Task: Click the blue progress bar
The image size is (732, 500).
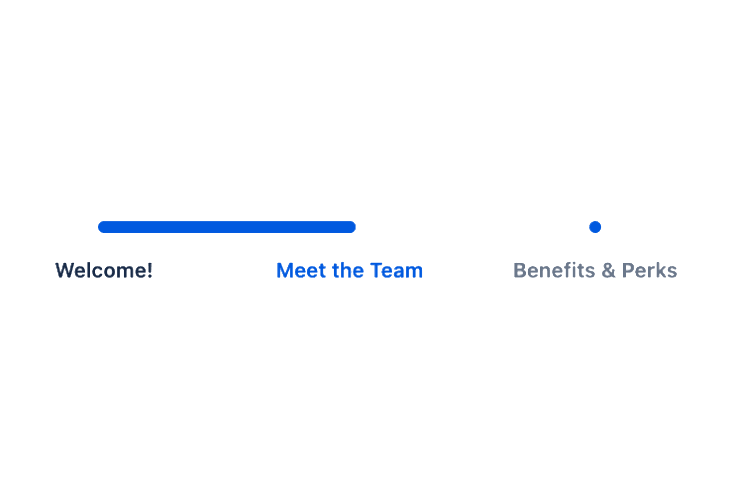Action: coord(227,227)
